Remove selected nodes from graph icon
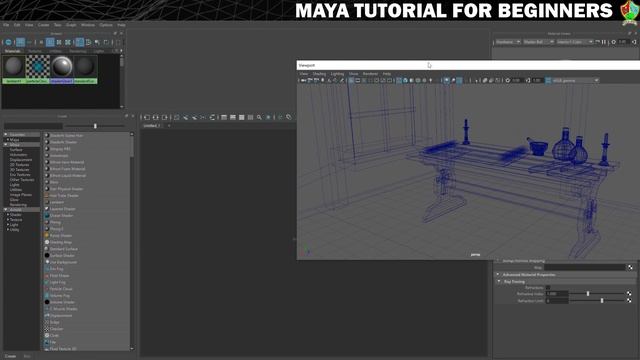Screen dimensions: 640x360 (x=194, y=118)
